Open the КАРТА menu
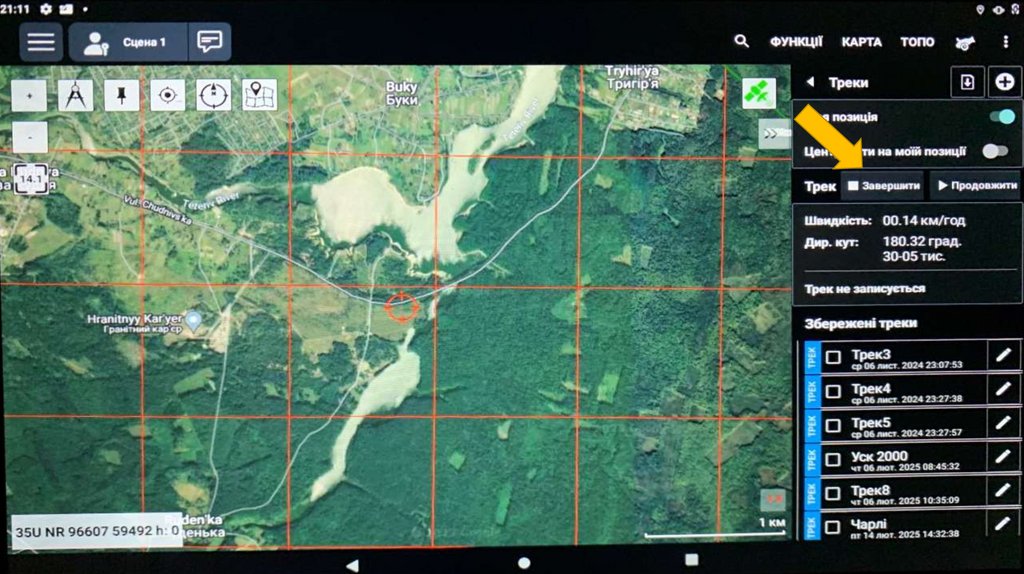Screen dimensions: 1024x574 861,42
